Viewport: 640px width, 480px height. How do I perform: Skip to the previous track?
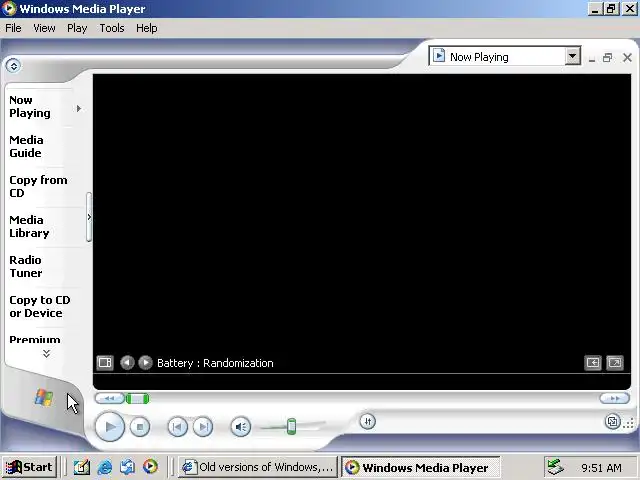(178, 427)
